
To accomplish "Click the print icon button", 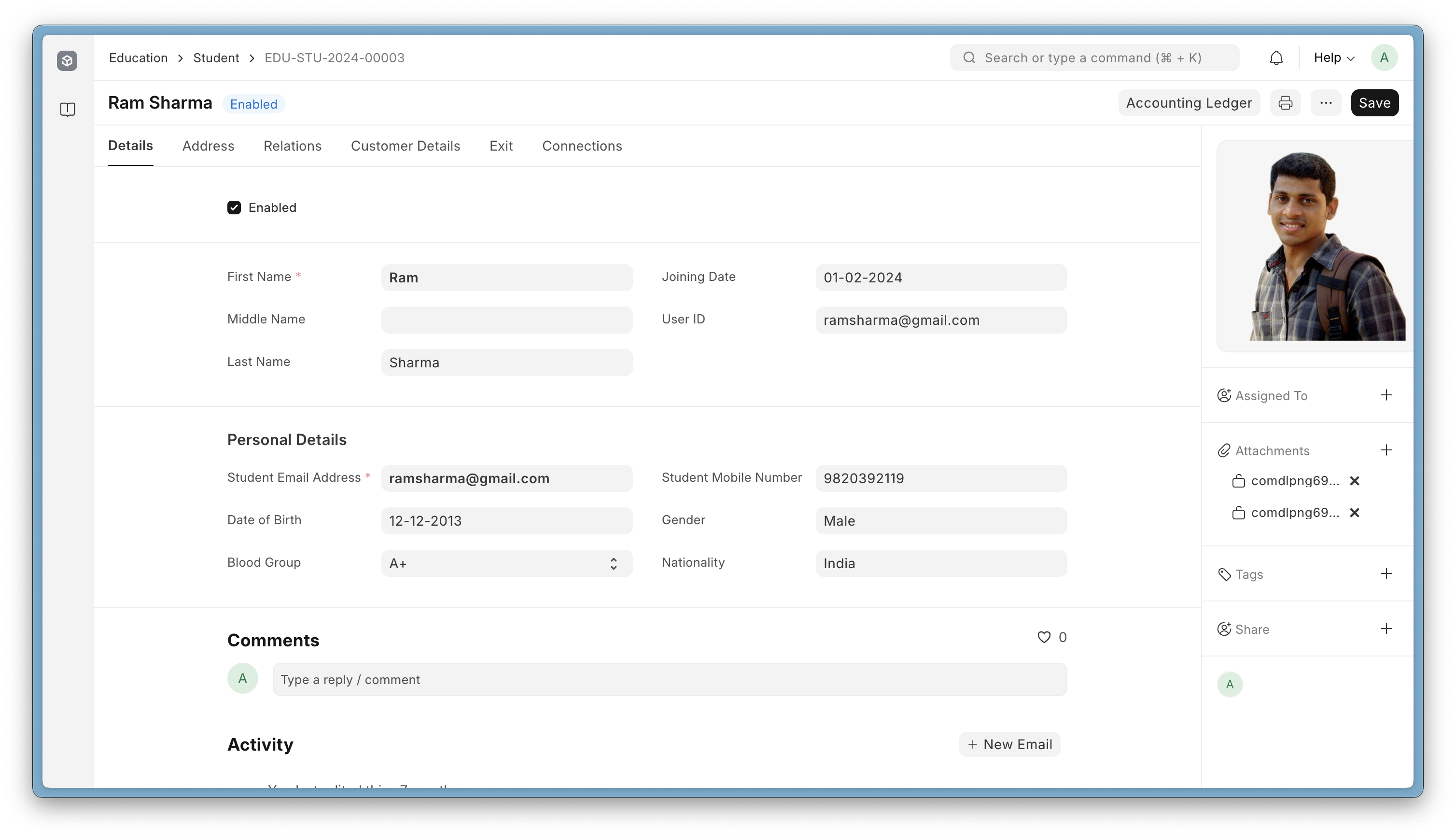I will (1285, 103).
